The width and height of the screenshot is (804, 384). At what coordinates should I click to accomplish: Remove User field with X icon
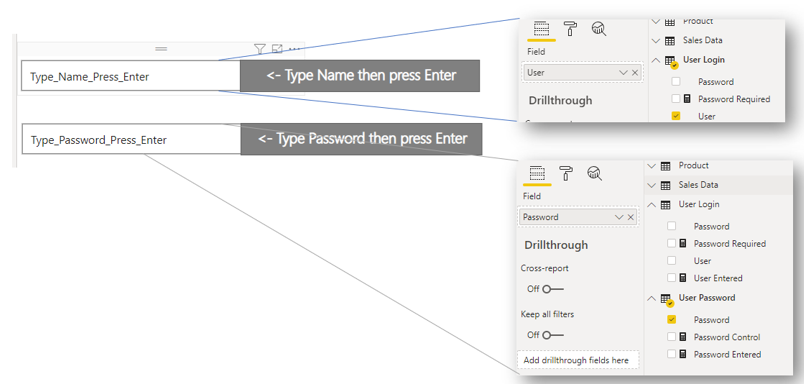click(635, 73)
